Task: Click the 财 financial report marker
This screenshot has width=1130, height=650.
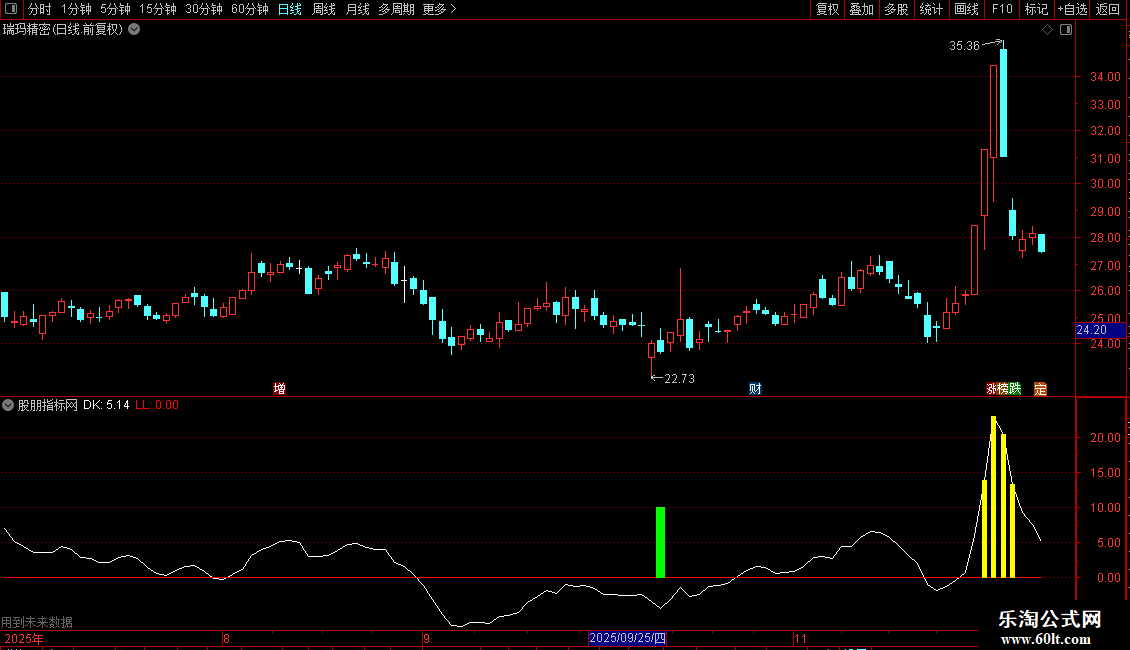Action: pyautogui.click(x=755, y=388)
